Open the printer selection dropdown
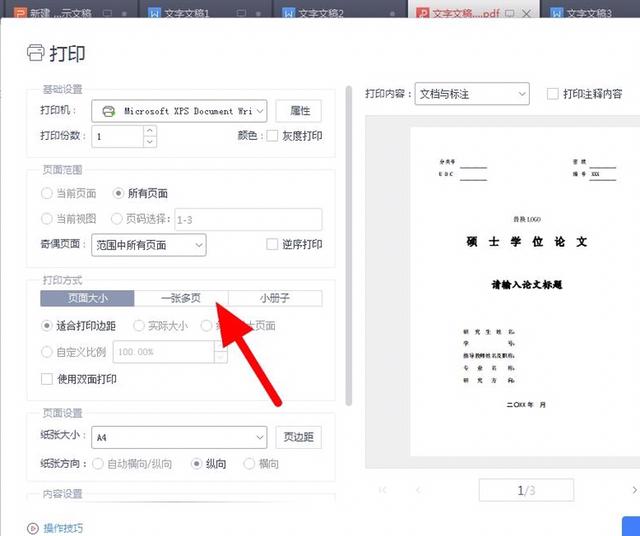Viewport: 640px width, 536px height. pyautogui.click(x=179, y=110)
